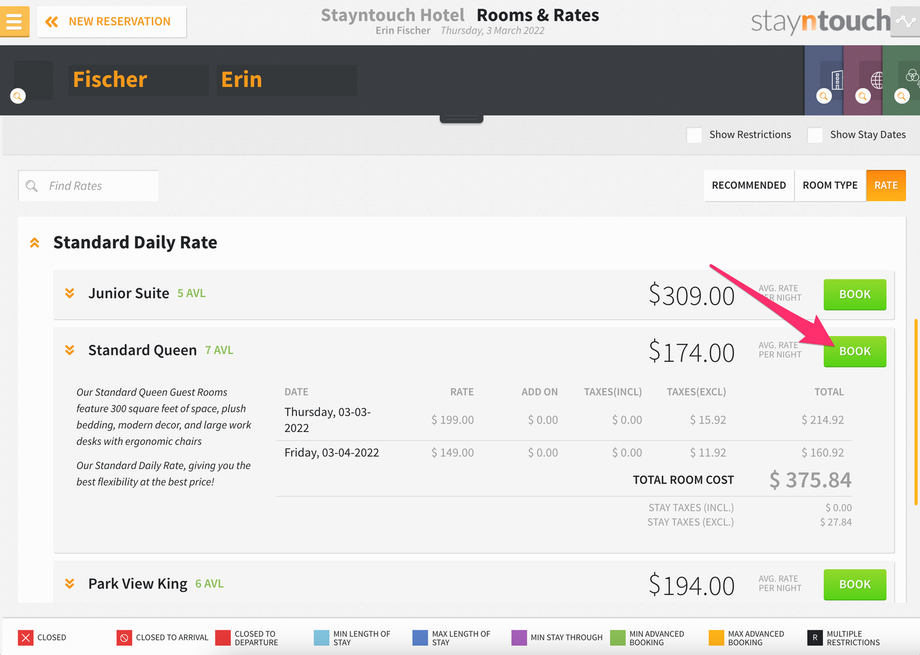Click the $ 160.92 Friday total

click(x=823, y=453)
